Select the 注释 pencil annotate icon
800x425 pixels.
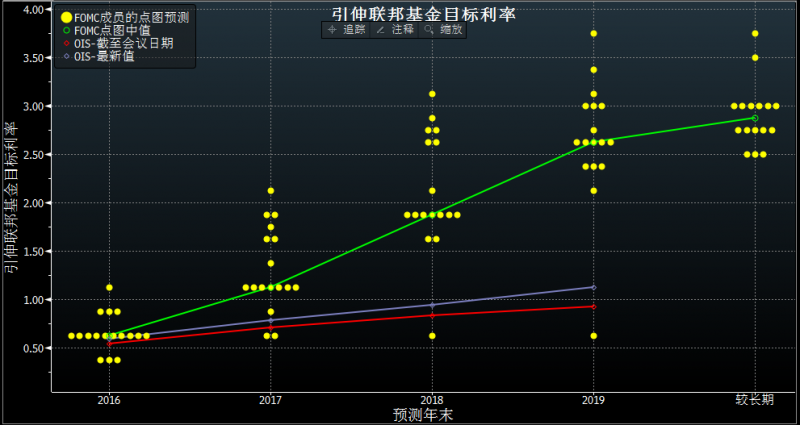380,30
